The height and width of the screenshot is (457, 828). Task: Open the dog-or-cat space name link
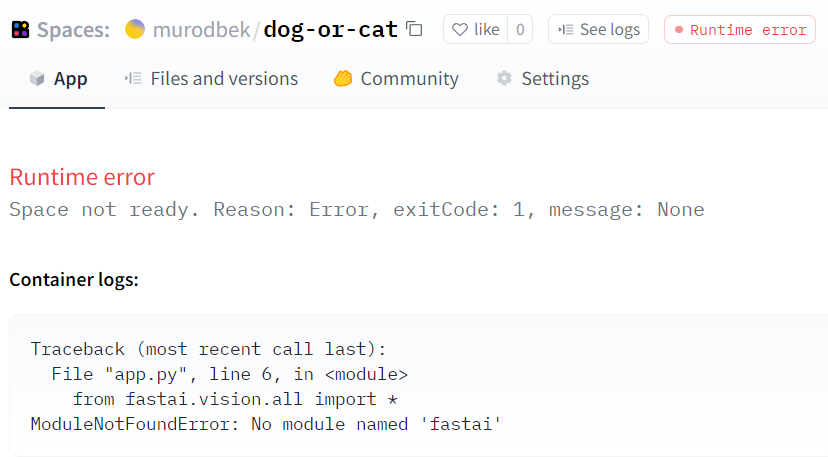[331, 30]
